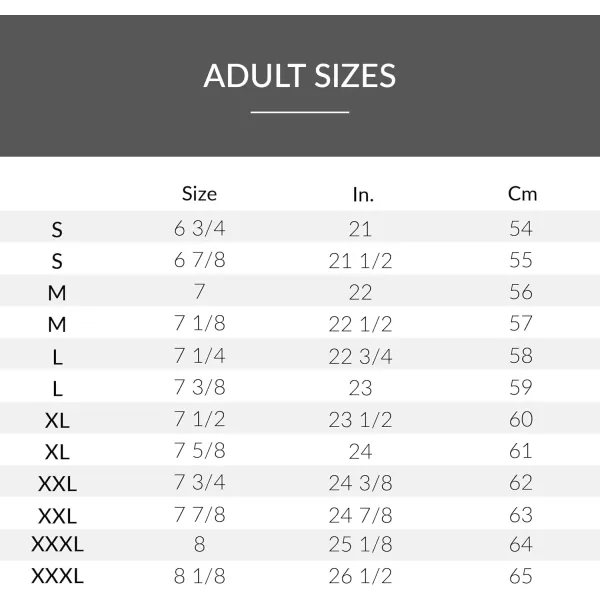The height and width of the screenshot is (600, 600).
Task: Click the 8 1/8 size cell
Action: [200, 577]
